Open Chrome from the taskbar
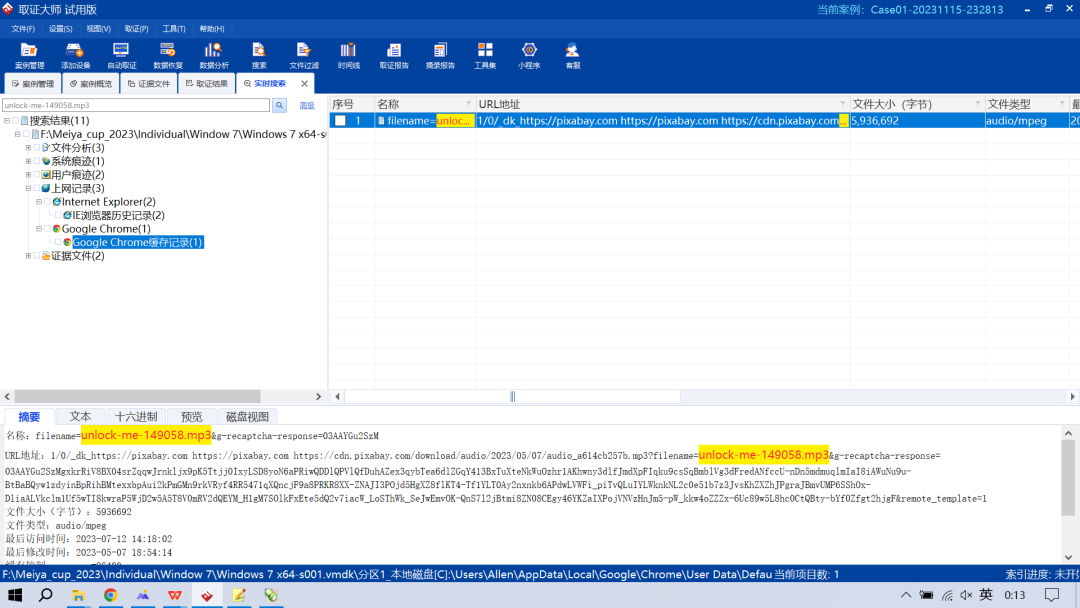Image resolution: width=1080 pixels, height=608 pixels. pos(110,595)
